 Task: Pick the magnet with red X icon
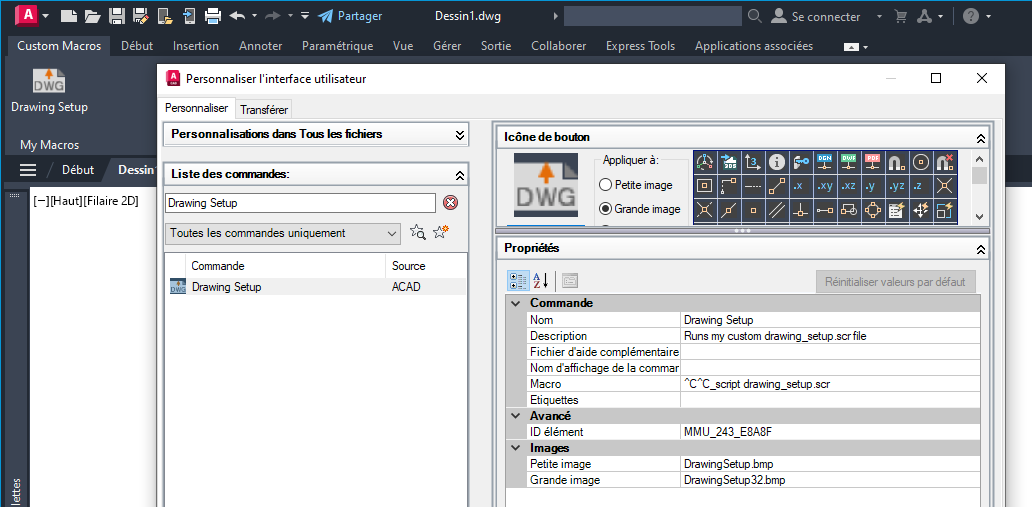944,161
